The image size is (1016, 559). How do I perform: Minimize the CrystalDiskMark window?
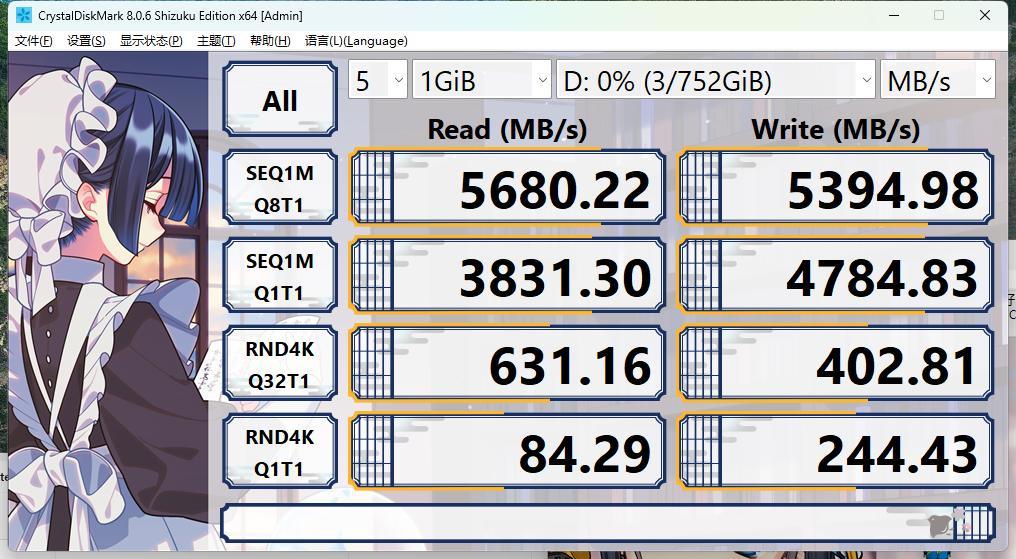tap(894, 15)
